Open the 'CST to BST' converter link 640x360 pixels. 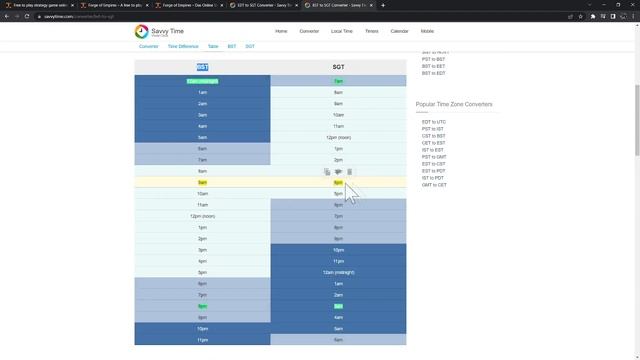[x=433, y=136]
